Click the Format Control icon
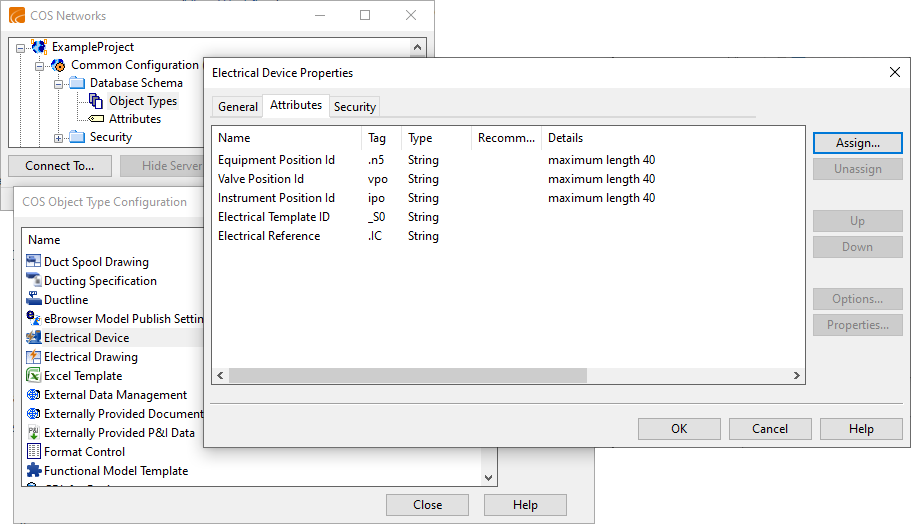This screenshot has width=911, height=524. click(34, 452)
